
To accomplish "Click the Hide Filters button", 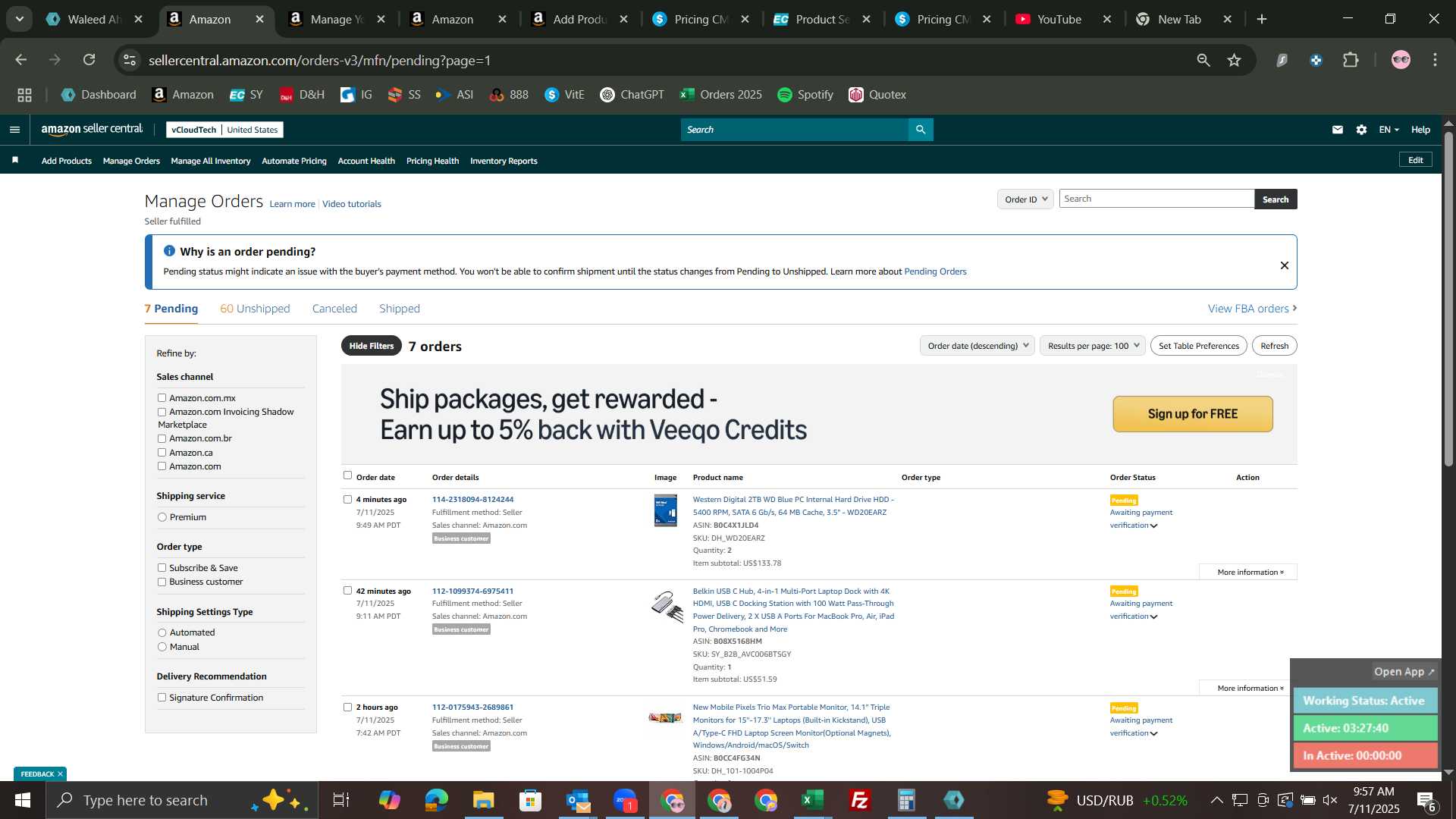I will click(x=372, y=346).
